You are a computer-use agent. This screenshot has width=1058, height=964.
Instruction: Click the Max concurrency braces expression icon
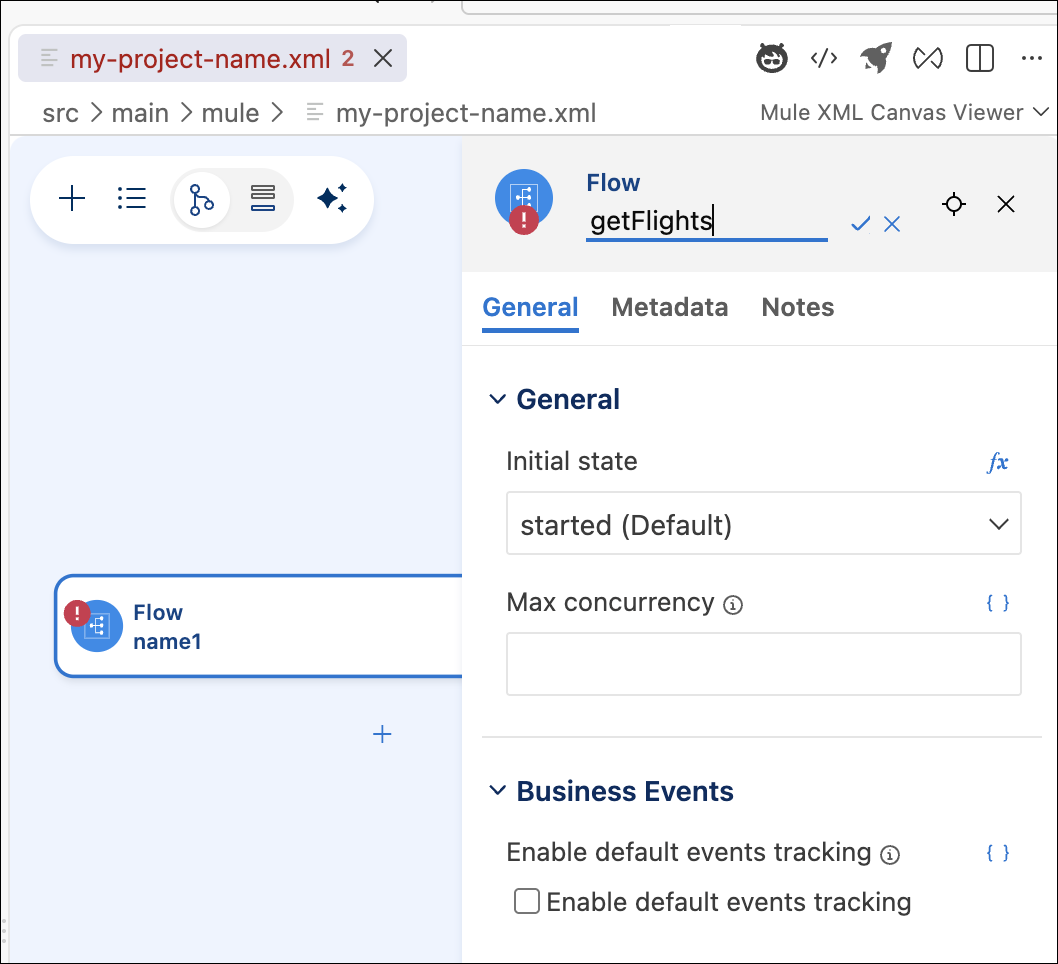(998, 603)
